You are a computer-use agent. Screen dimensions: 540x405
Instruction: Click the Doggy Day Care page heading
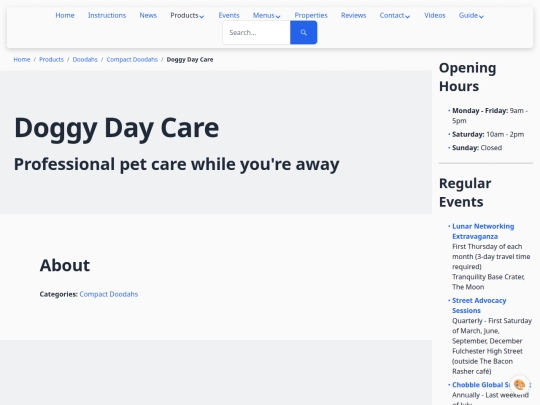pos(116,128)
